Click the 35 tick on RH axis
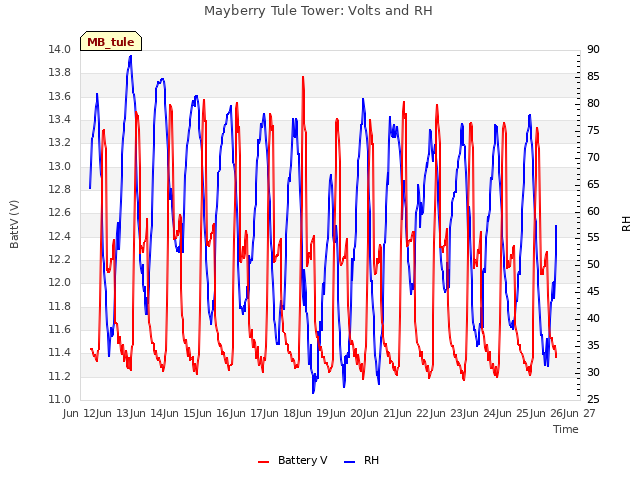The image size is (640, 480). 593,345
